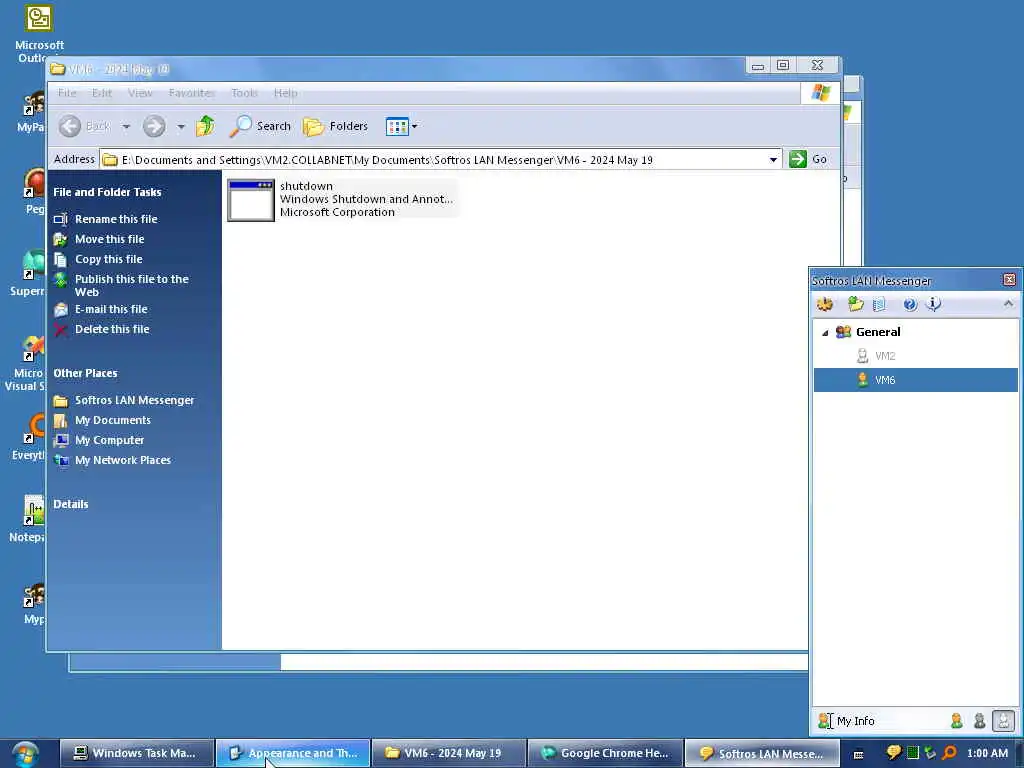The height and width of the screenshot is (768, 1024).
Task: Click the Rename this file link
Action: [x=116, y=219]
